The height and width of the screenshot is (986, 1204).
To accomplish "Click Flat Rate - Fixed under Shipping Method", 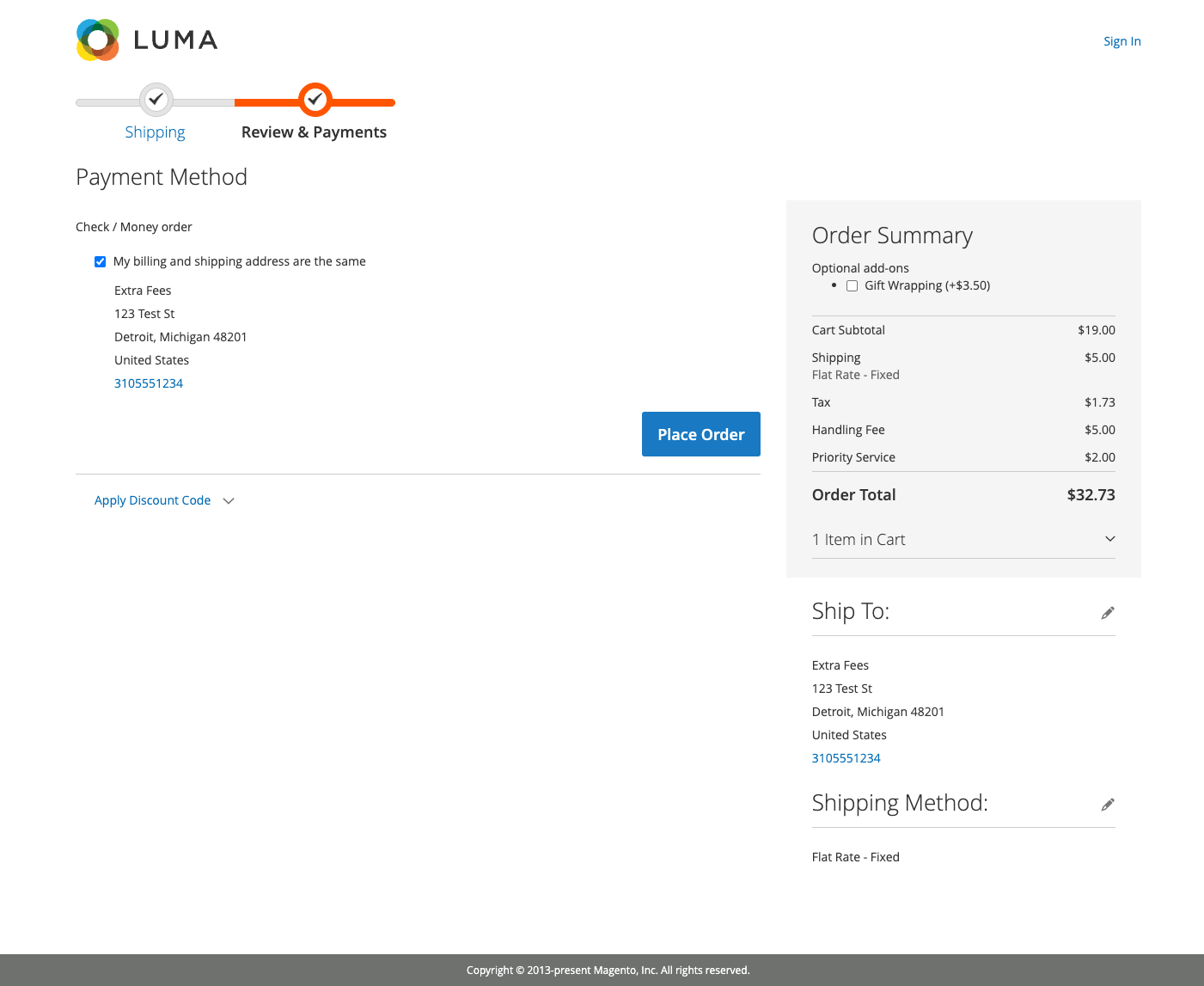I will (x=856, y=857).
